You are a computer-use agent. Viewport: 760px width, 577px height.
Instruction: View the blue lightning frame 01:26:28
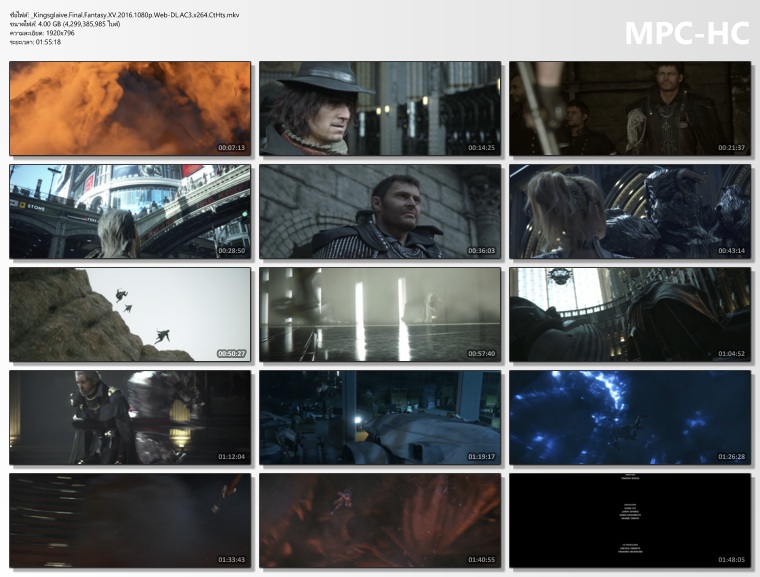click(x=630, y=417)
